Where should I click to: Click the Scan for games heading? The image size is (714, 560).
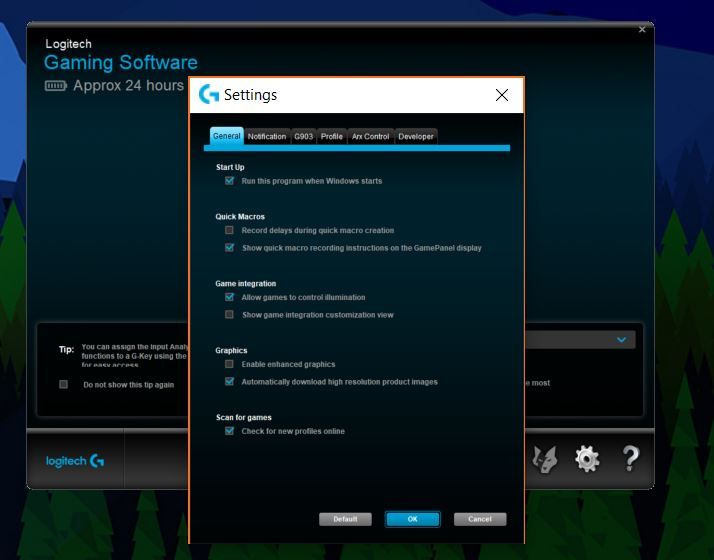244,417
